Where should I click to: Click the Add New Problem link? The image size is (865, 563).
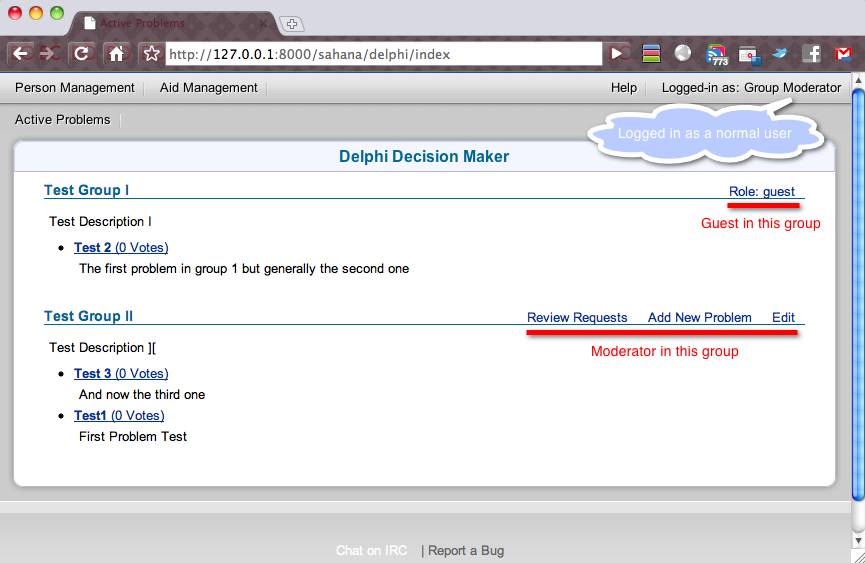pos(700,318)
